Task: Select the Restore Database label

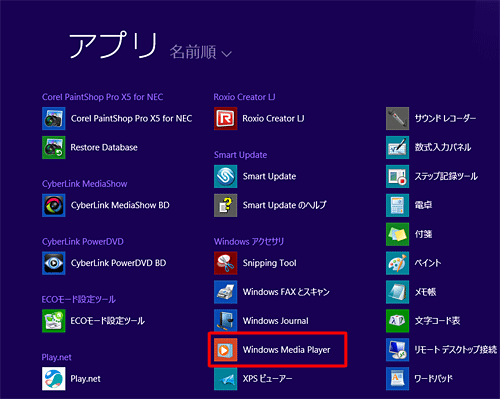Action: [104, 147]
